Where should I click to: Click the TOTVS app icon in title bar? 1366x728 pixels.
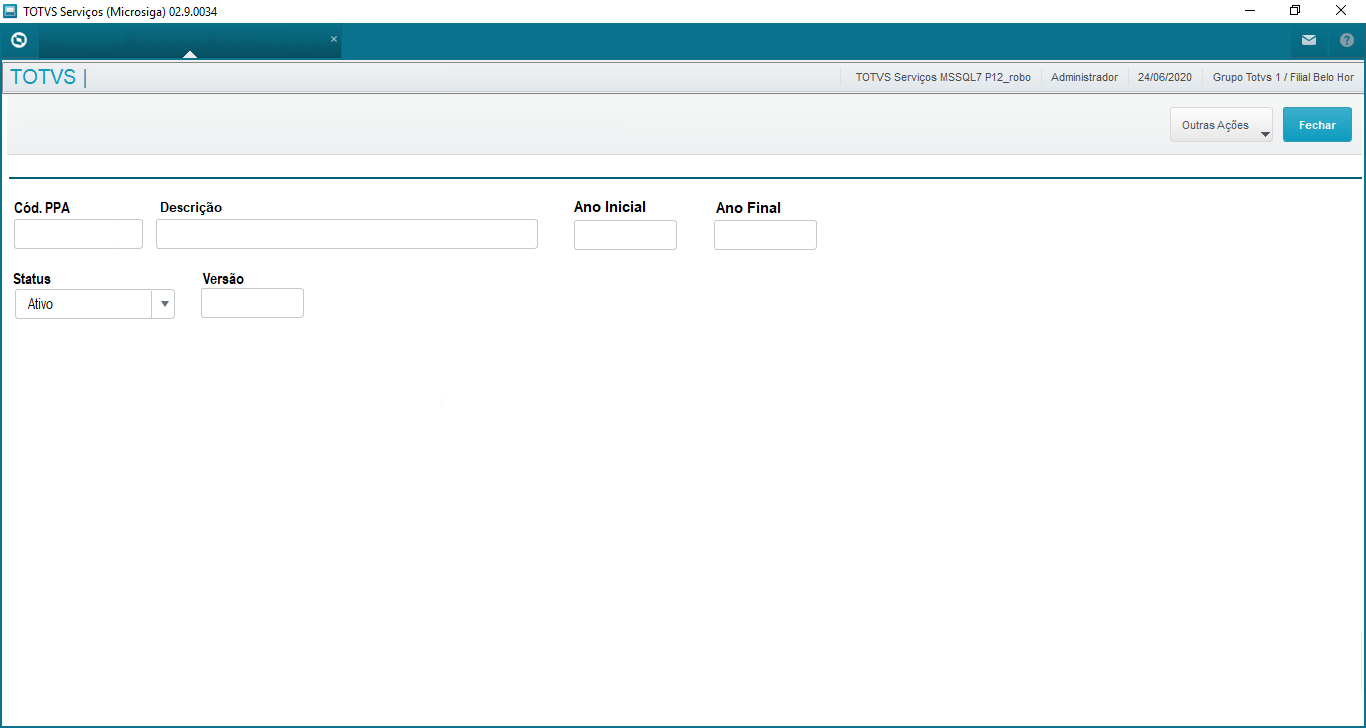pyautogui.click(x=10, y=11)
